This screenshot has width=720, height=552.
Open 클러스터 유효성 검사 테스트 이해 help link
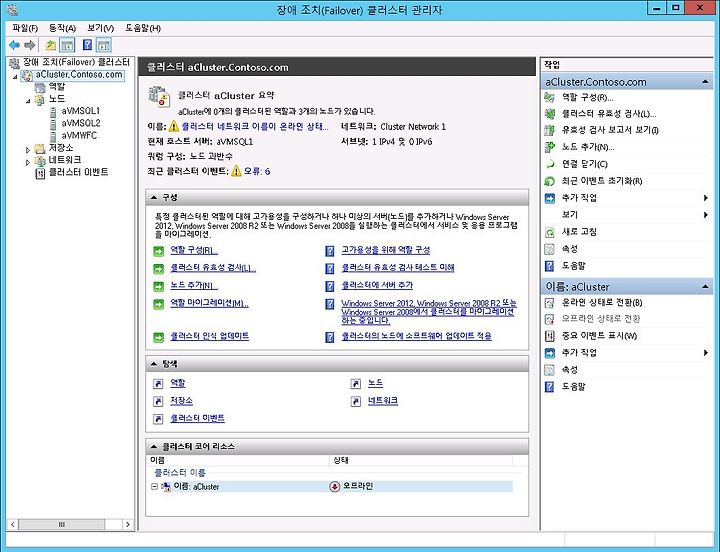coord(398,268)
